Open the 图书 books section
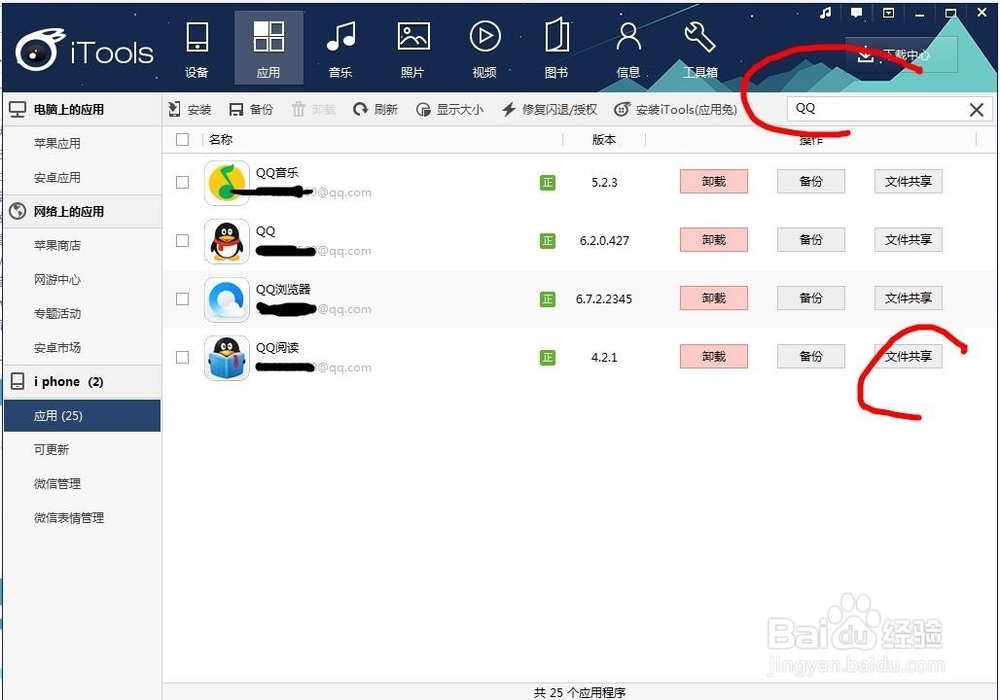The width and height of the screenshot is (1000, 700). [x=557, y=47]
